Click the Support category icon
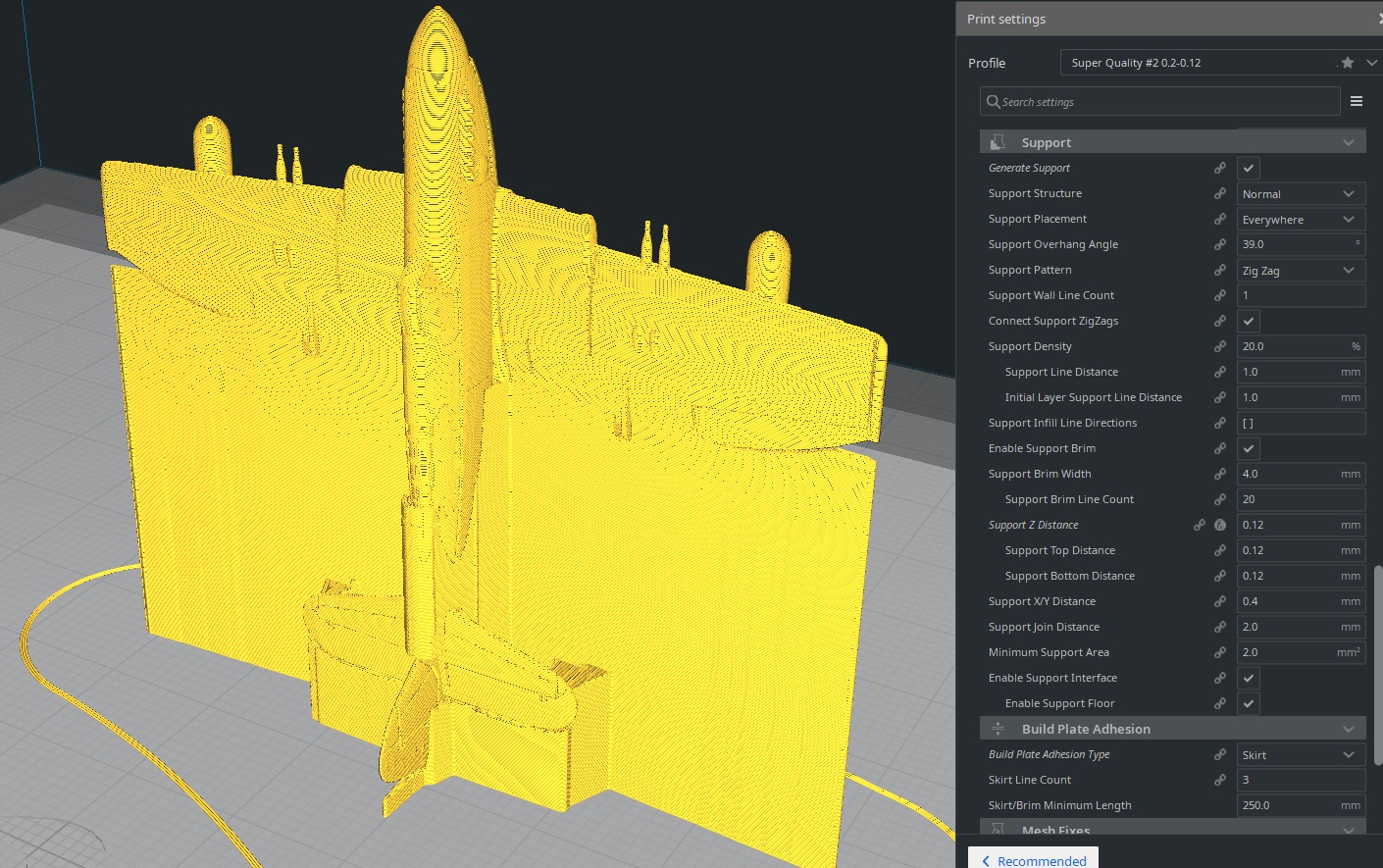This screenshot has height=868, width=1383. 998,141
